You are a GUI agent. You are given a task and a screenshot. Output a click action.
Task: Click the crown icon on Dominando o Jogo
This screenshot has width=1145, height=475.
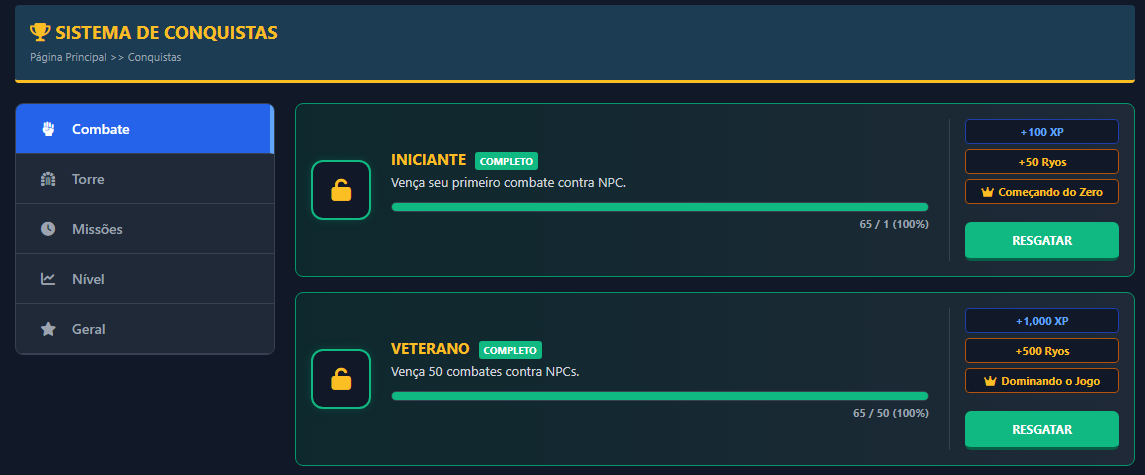tap(991, 381)
